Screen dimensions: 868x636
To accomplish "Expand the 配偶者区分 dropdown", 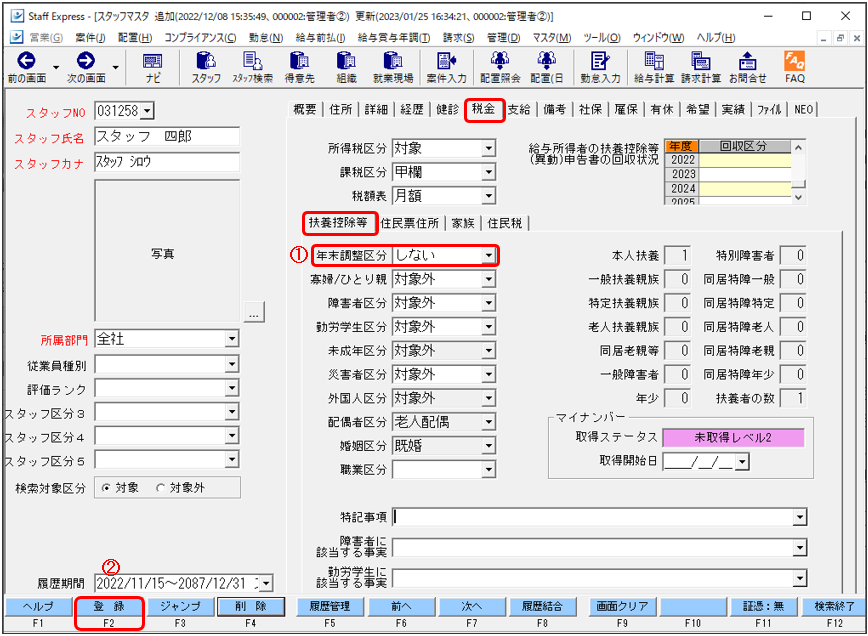I will [x=488, y=422].
